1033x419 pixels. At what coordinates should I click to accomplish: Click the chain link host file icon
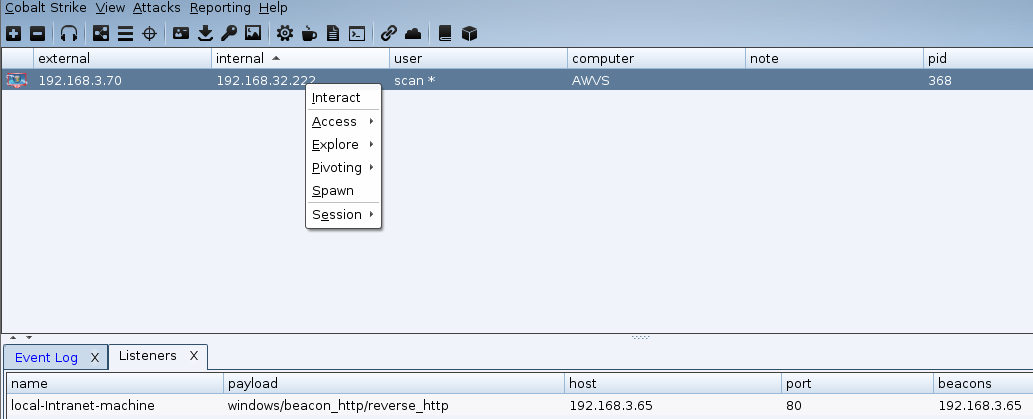389,33
